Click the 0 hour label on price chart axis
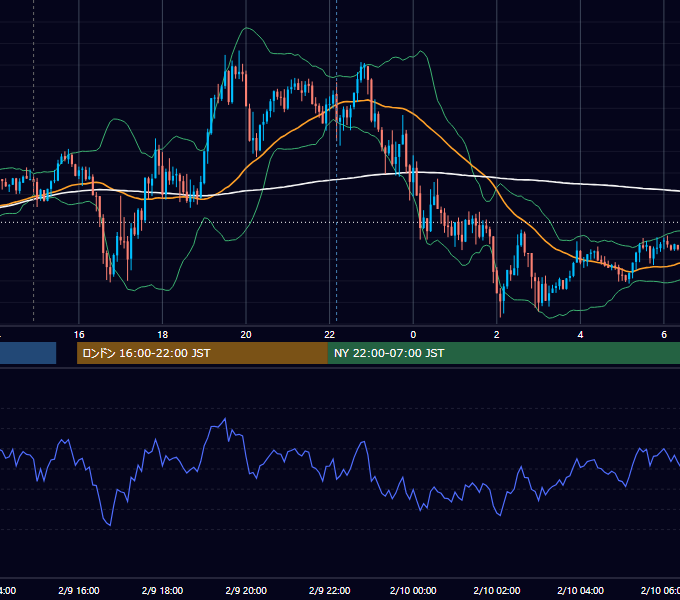This screenshot has width=680, height=600. 413,335
